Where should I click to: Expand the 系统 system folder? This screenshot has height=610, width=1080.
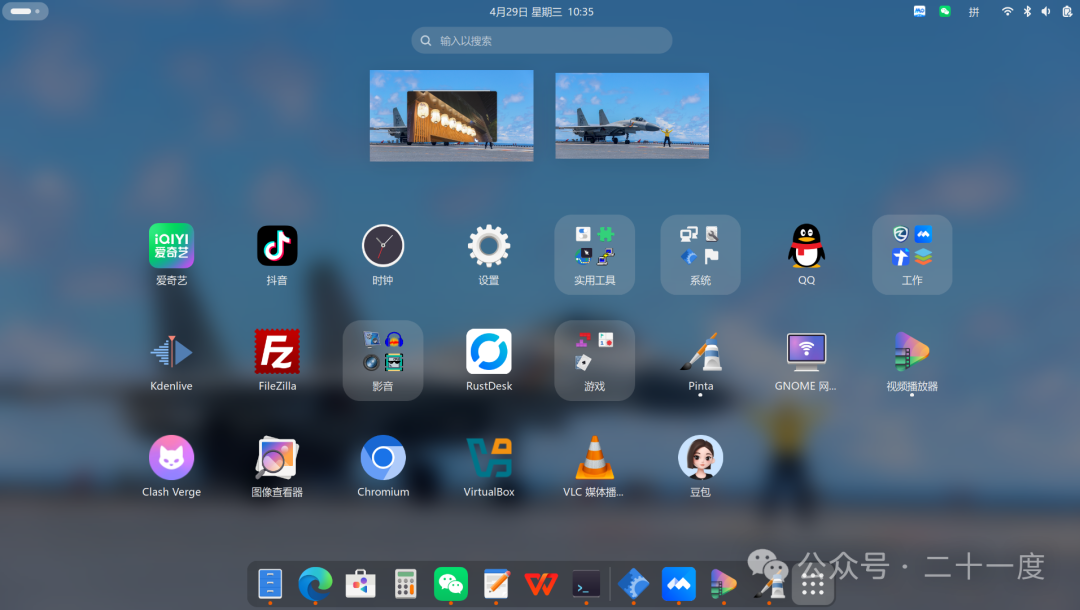700,255
